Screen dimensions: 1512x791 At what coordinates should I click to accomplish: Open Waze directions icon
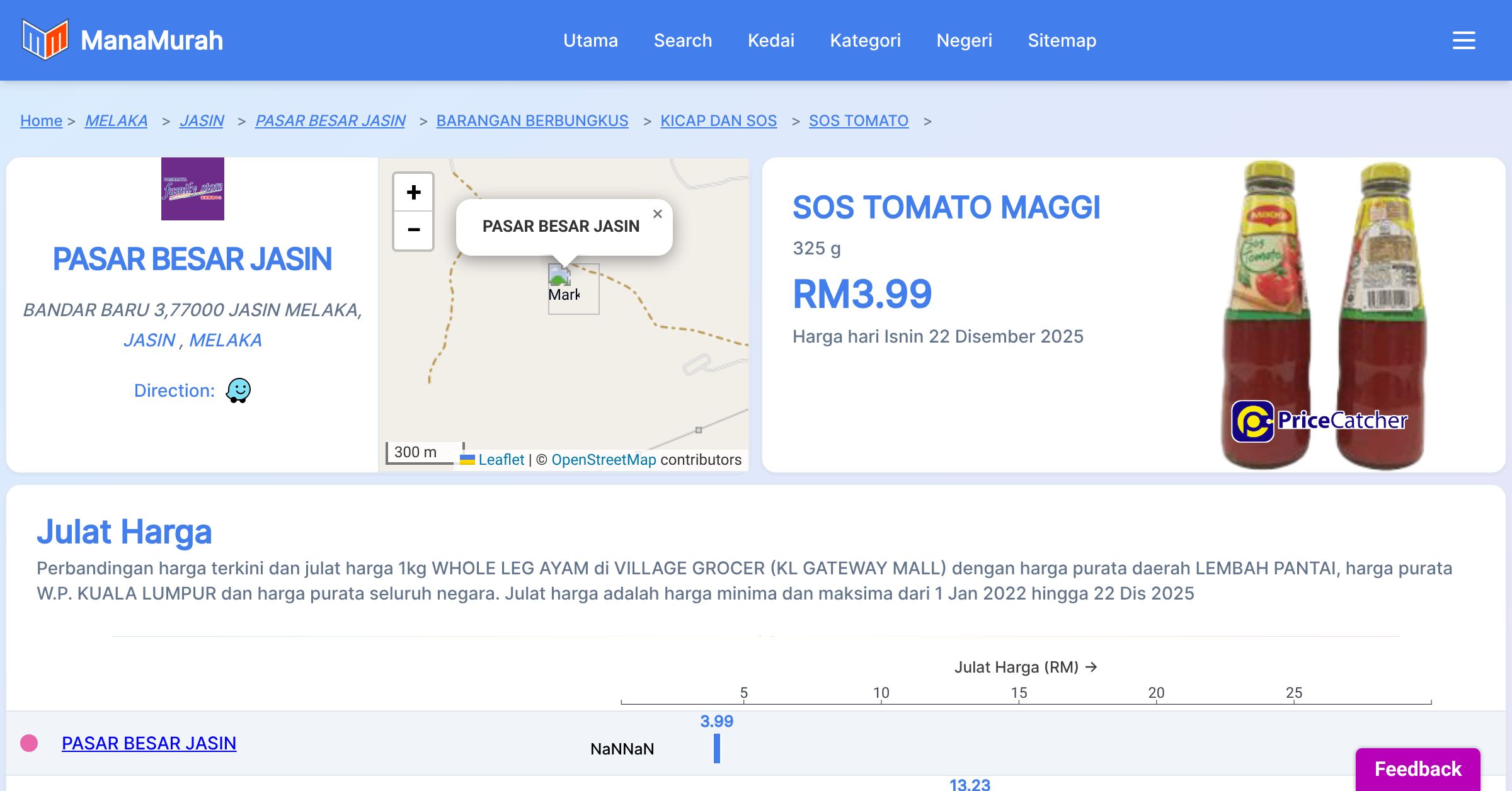[x=238, y=390]
